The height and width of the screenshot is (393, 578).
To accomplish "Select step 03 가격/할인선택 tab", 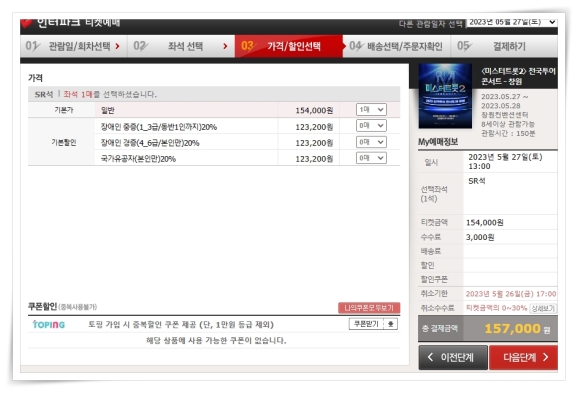I will point(289,46).
